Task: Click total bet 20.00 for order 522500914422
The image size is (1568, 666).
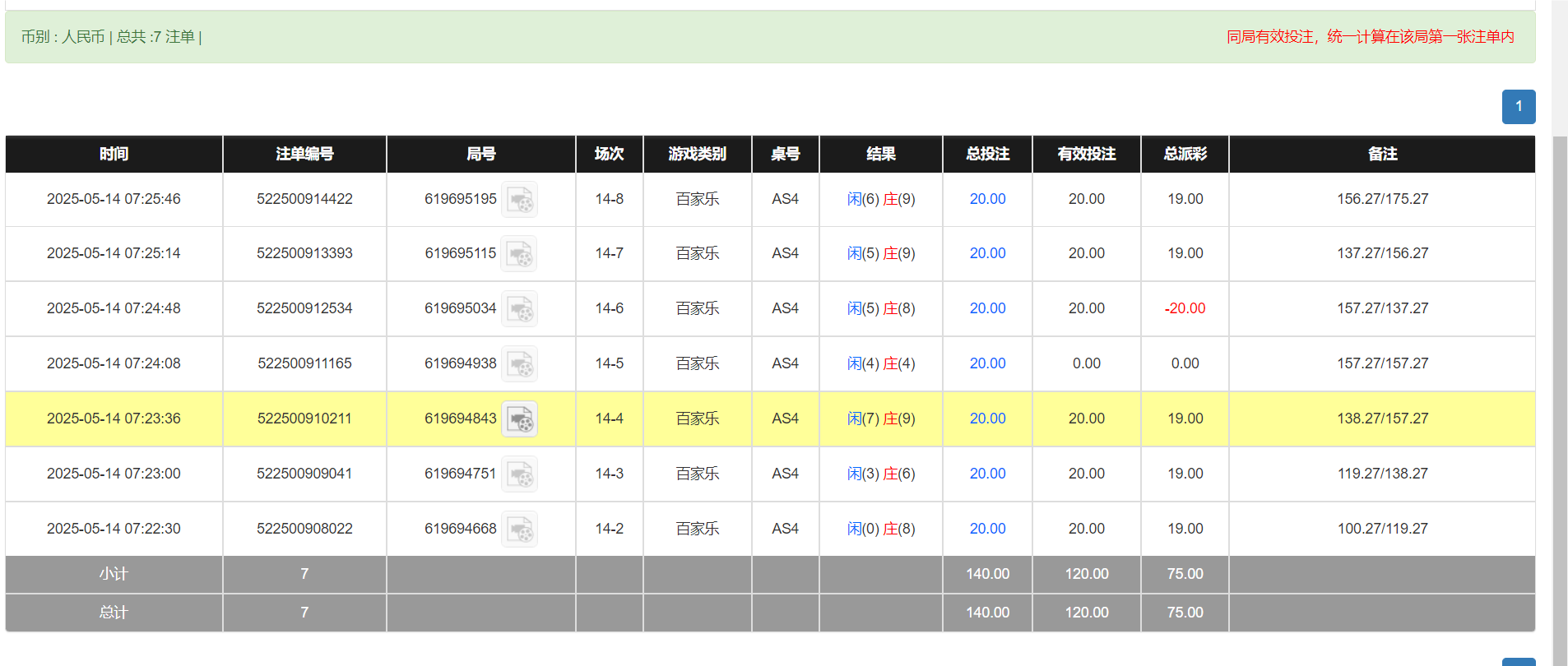Action: tap(987, 199)
